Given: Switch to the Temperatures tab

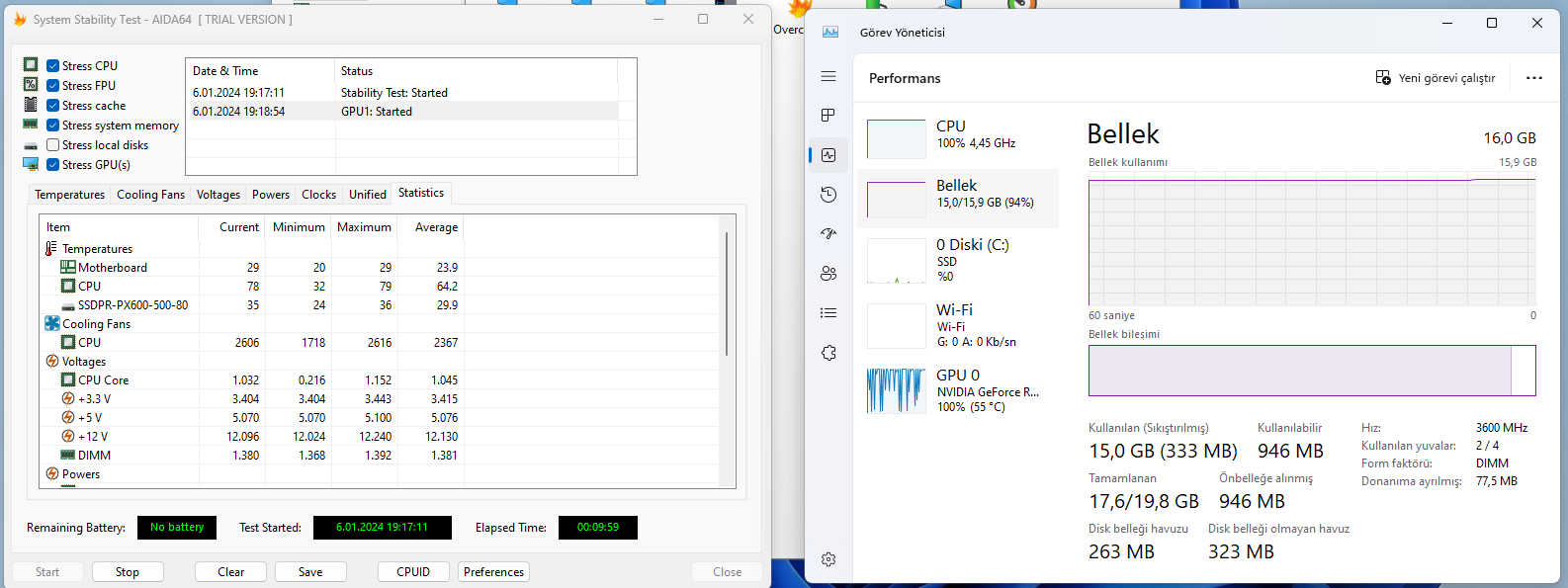Looking at the screenshot, I should [69, 195].
